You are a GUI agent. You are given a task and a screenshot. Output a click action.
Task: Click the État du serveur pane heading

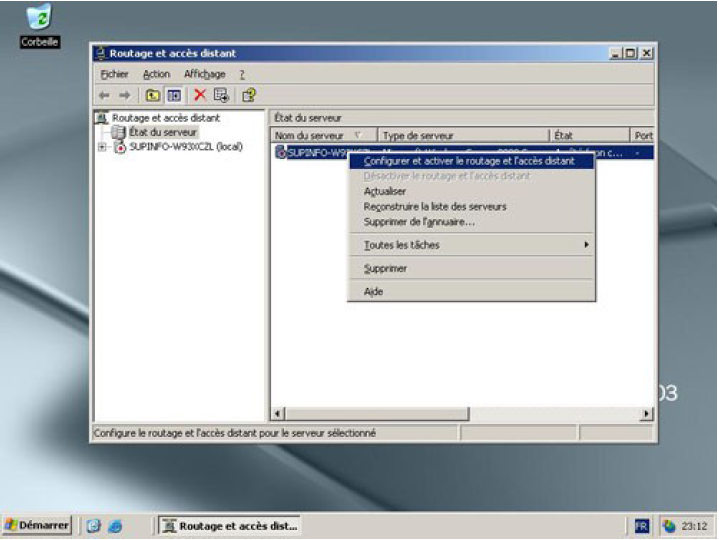(x=308, y=118)
